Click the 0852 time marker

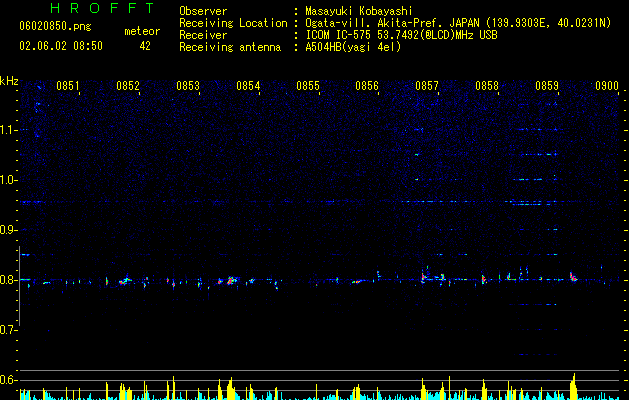click(x=128, y=86)
